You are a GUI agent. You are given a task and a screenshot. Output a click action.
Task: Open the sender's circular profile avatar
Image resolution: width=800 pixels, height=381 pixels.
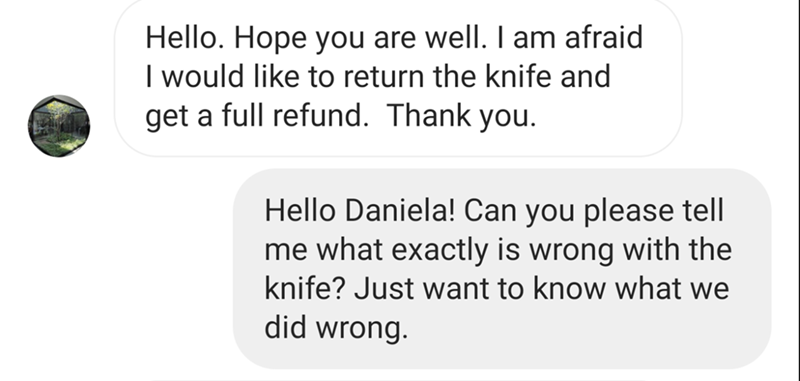pos(59,126)
